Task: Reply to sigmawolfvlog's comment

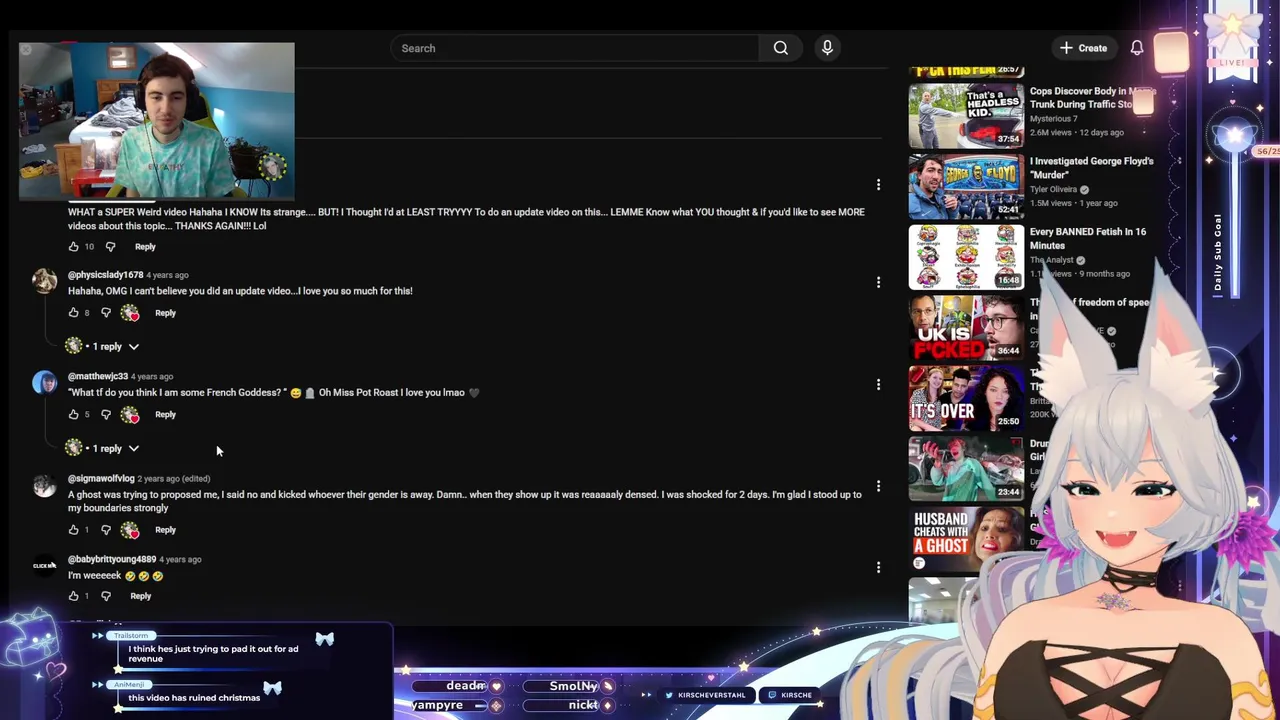Action: point(165,530)
